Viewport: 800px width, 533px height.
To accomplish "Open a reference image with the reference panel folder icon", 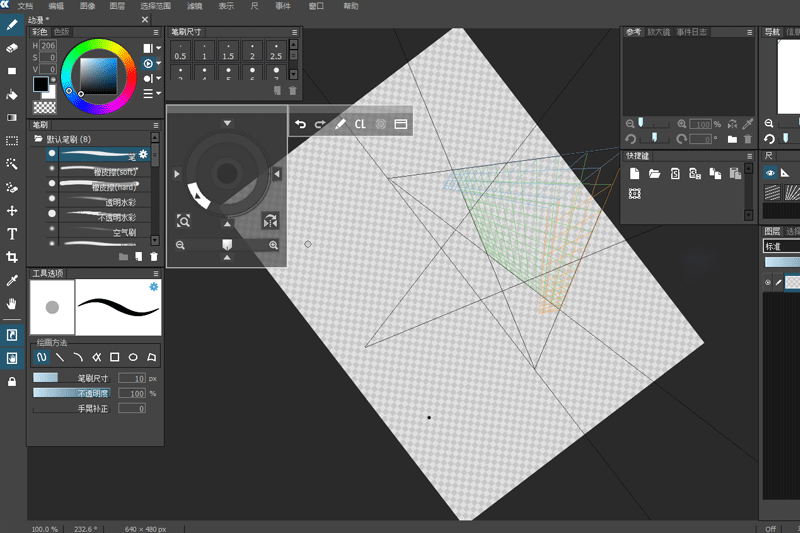I will point(732,139).
